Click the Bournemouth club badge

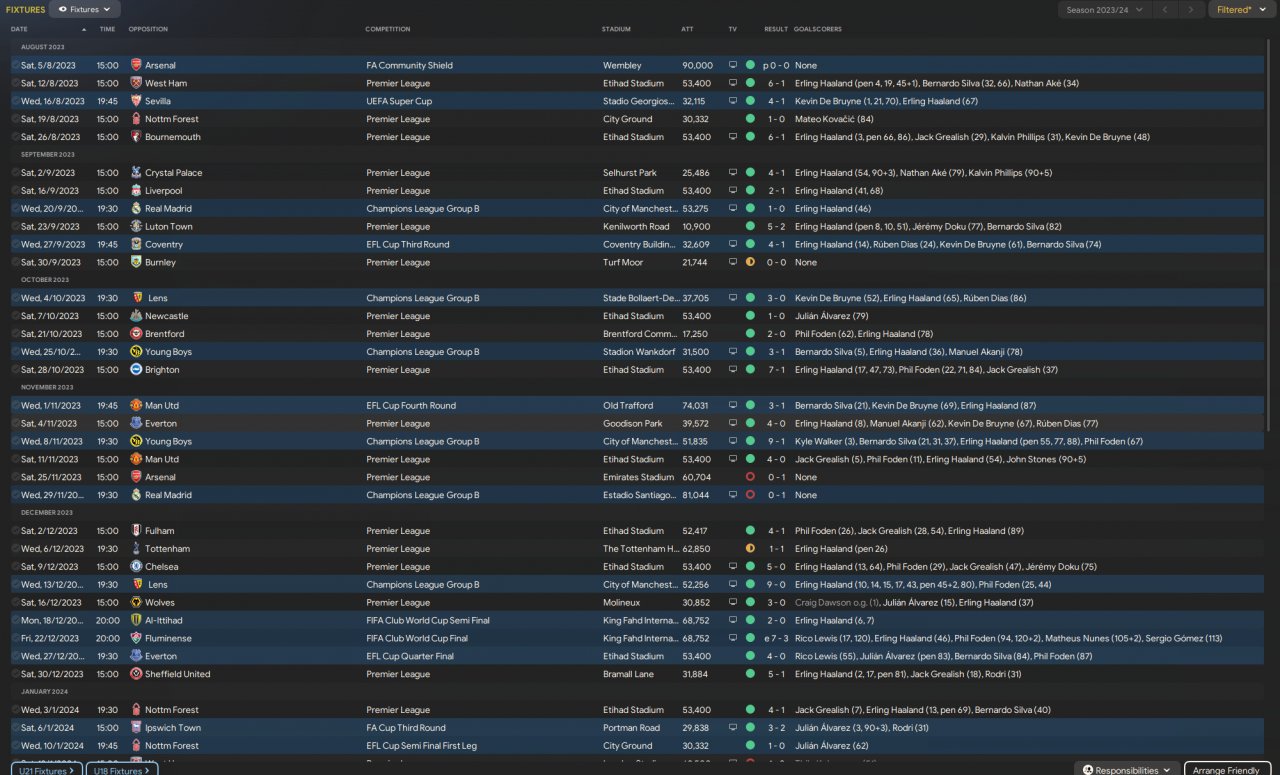(135, 137)
